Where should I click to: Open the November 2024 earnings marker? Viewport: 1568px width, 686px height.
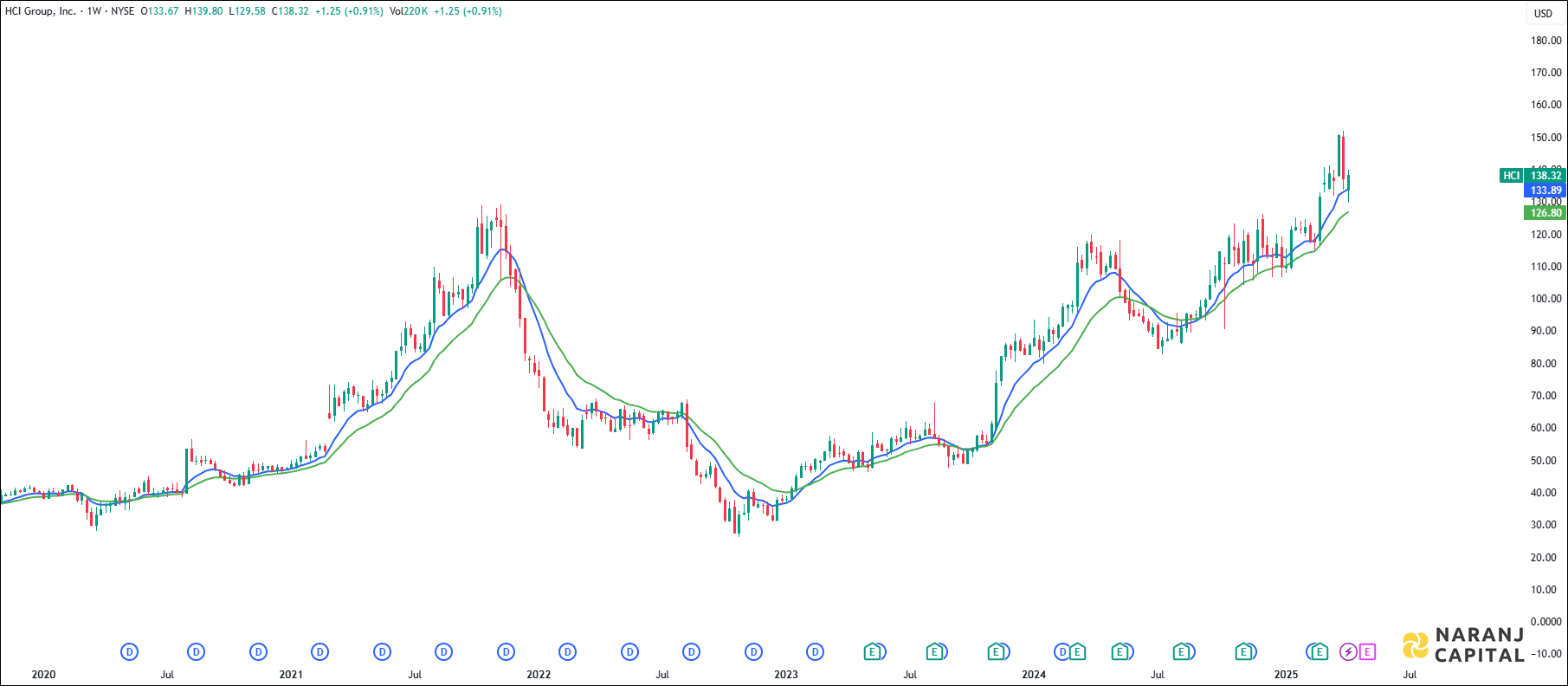pyautogui.click(x=1244, y=651)
